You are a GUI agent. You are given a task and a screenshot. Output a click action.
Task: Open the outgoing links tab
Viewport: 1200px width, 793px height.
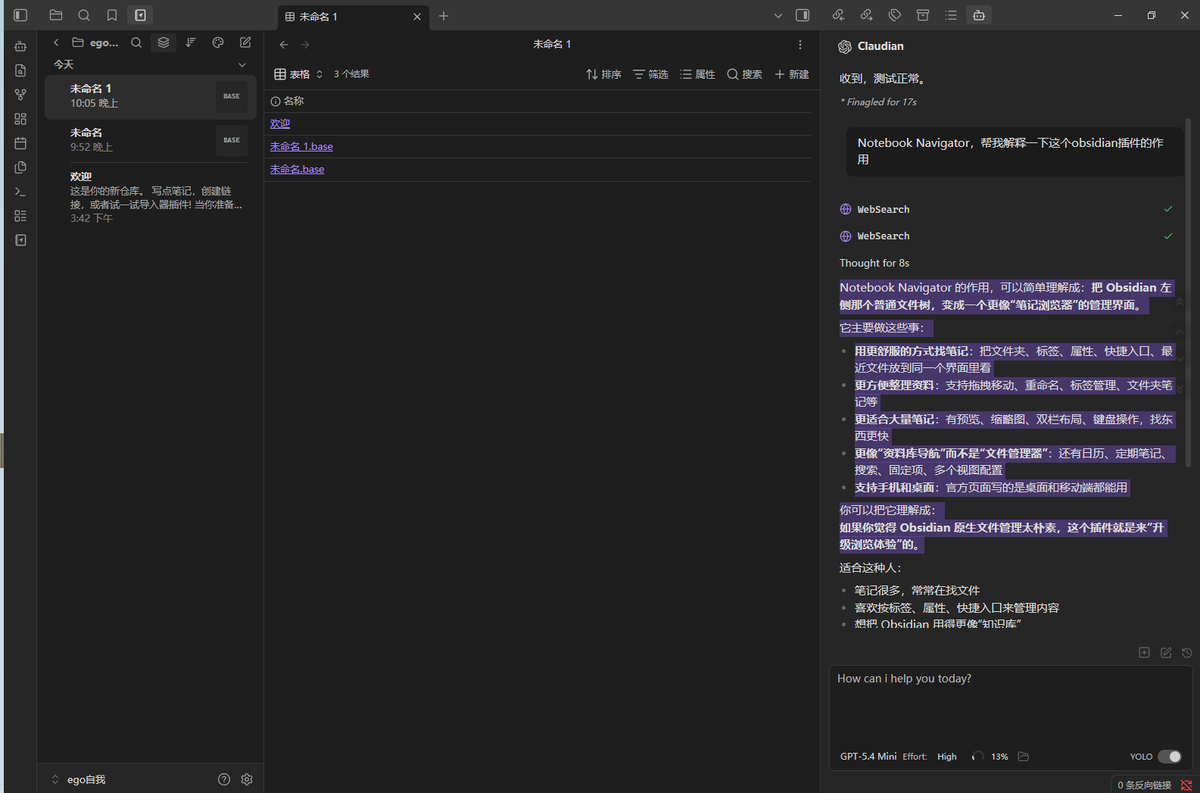click(867, 15)
